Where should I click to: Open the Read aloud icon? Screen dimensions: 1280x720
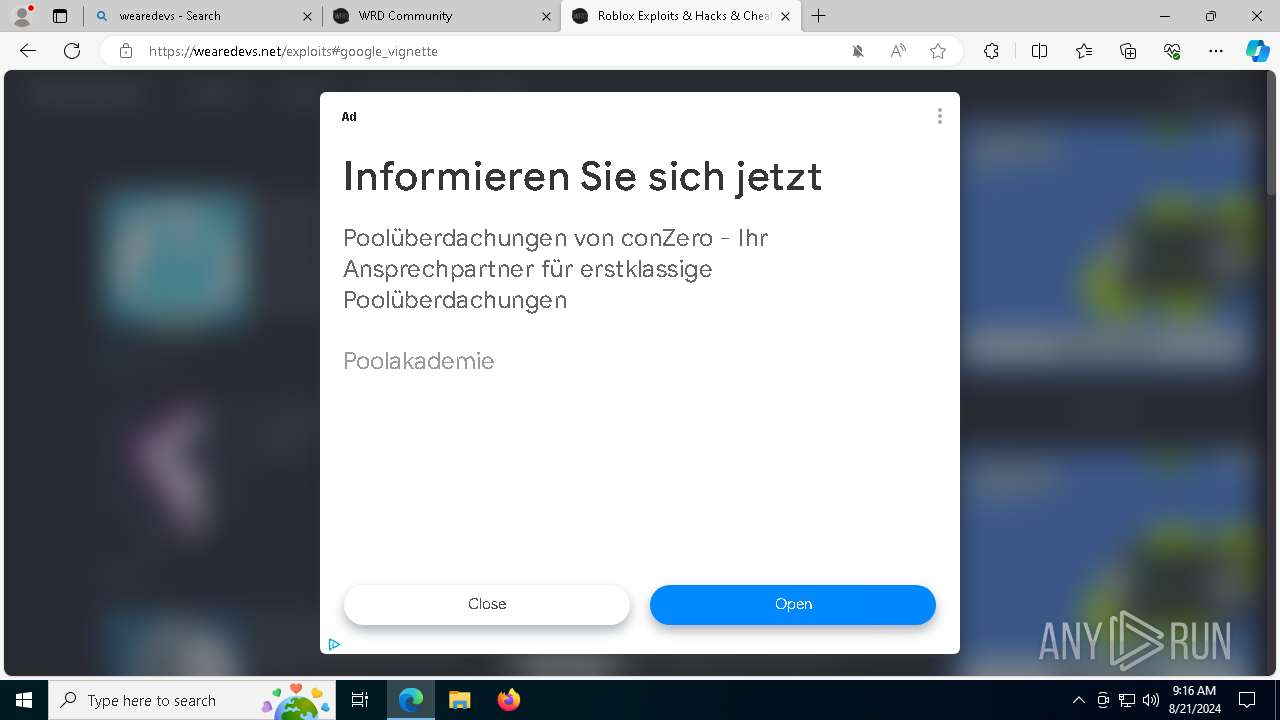(x=898, y=51)
